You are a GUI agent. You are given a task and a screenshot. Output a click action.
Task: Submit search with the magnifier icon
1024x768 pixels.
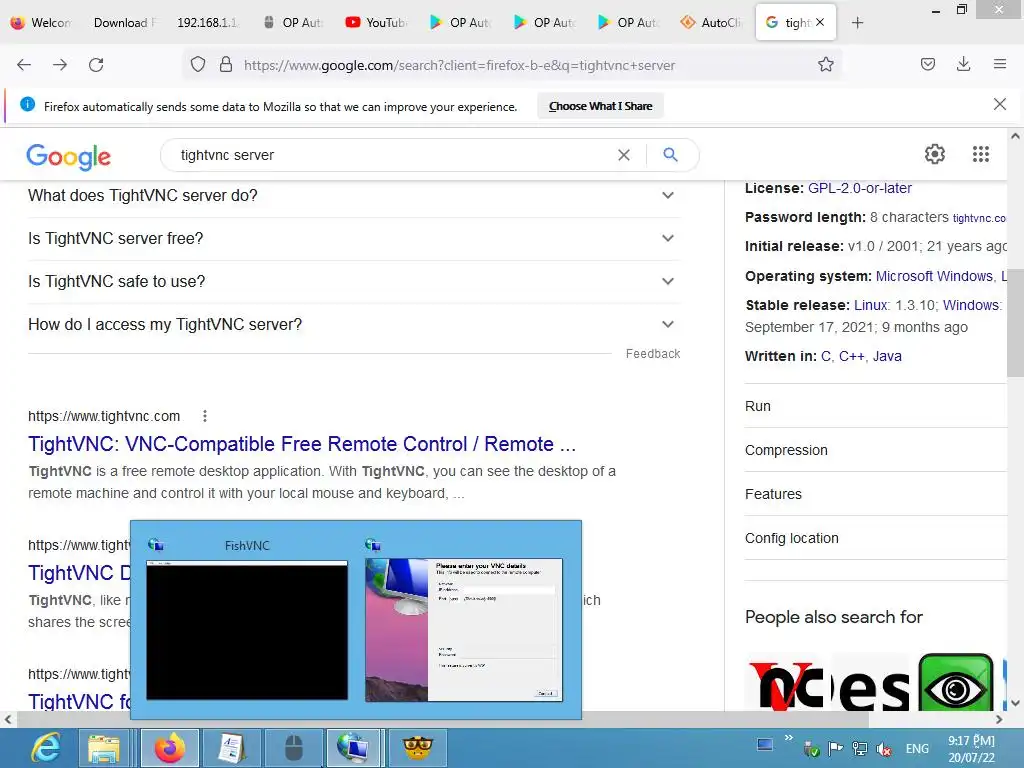[670, 155]
